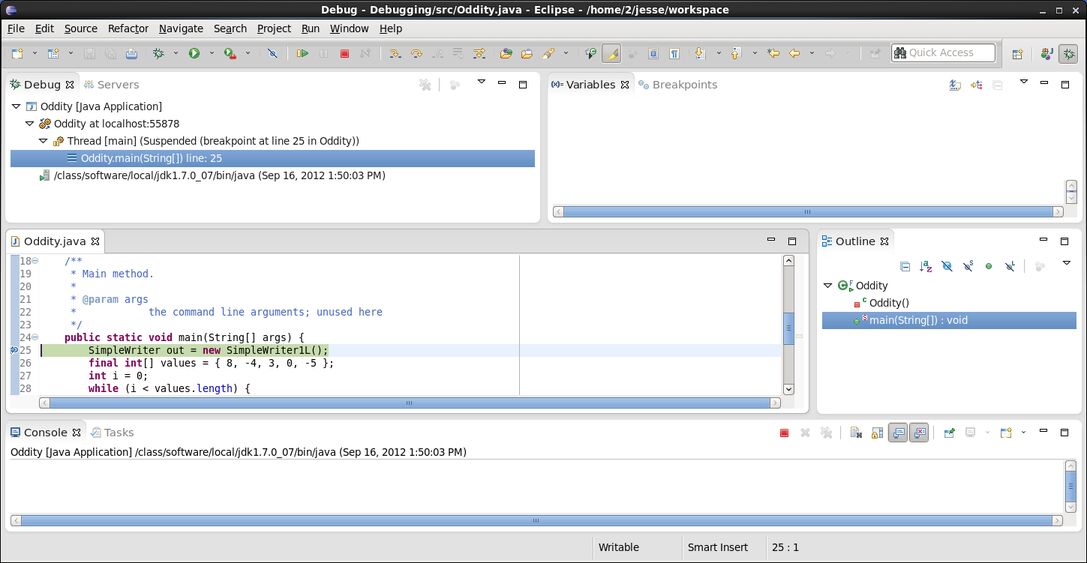Collapse the Thread [main] tree node
Image resolution: width=1087 pixels, height=563 pixels.
pos(43,141)
